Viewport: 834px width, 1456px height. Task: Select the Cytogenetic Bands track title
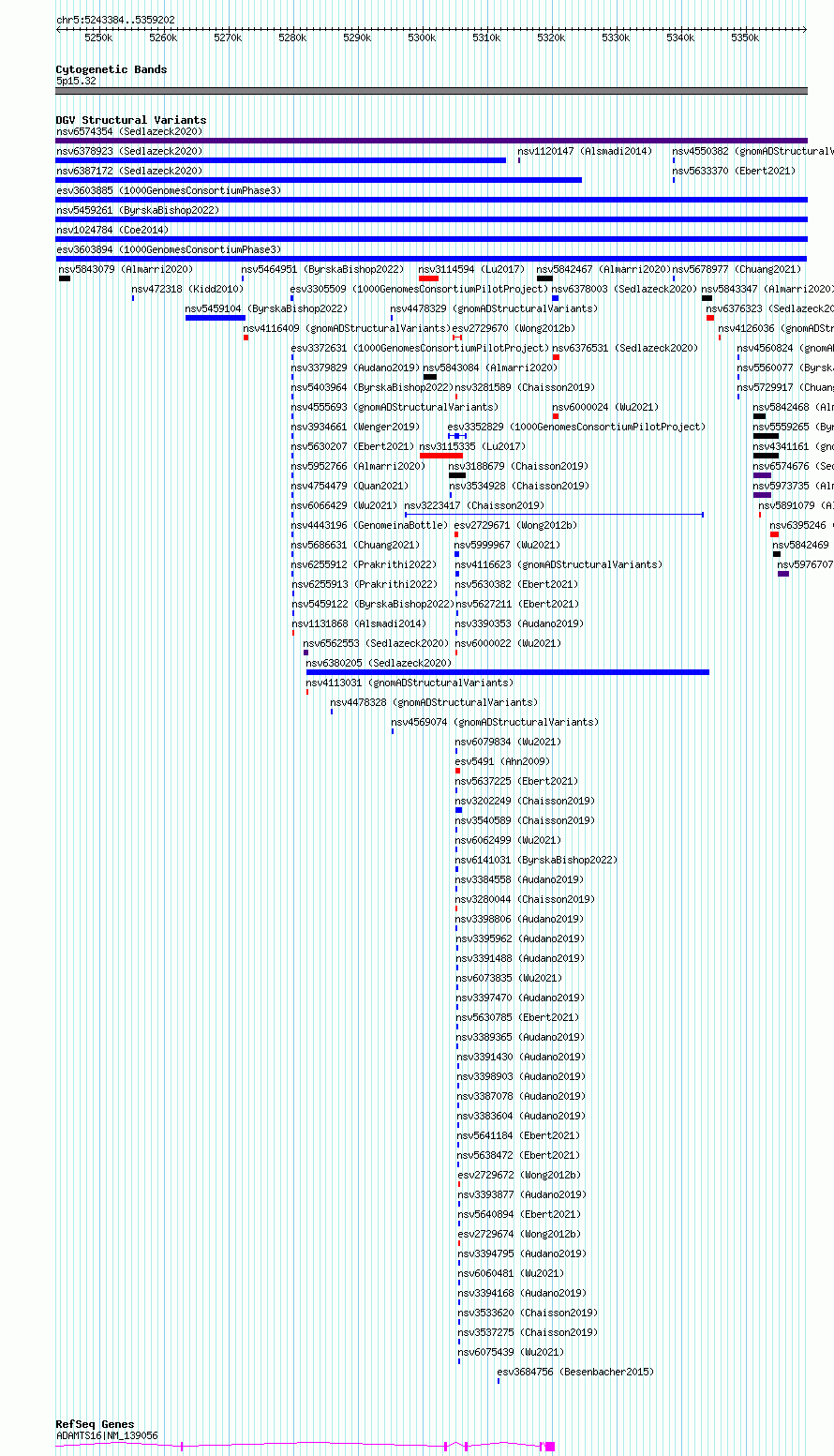tap(112, 69)
